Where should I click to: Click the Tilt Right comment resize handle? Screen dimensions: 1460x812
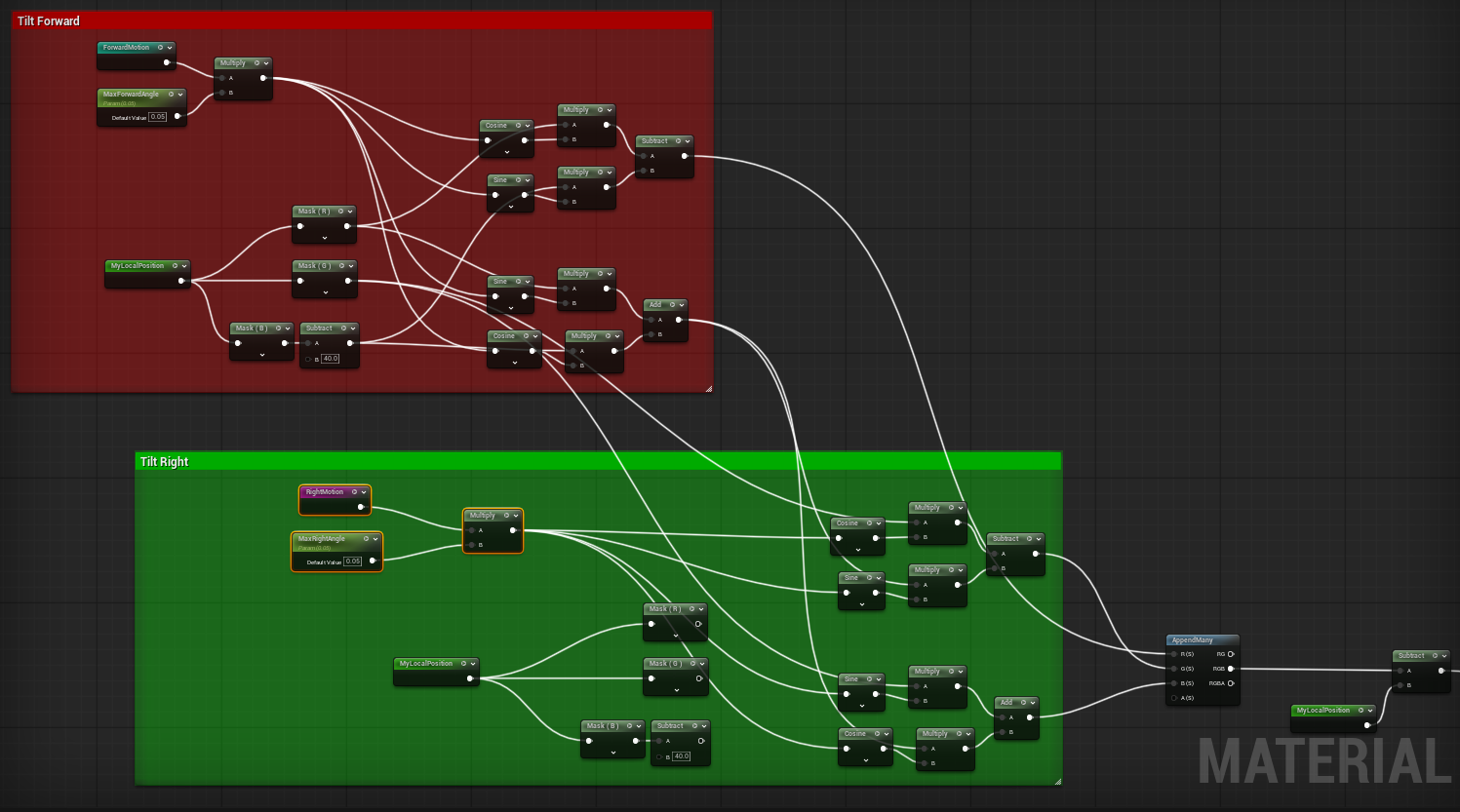tap(1057, 781)
